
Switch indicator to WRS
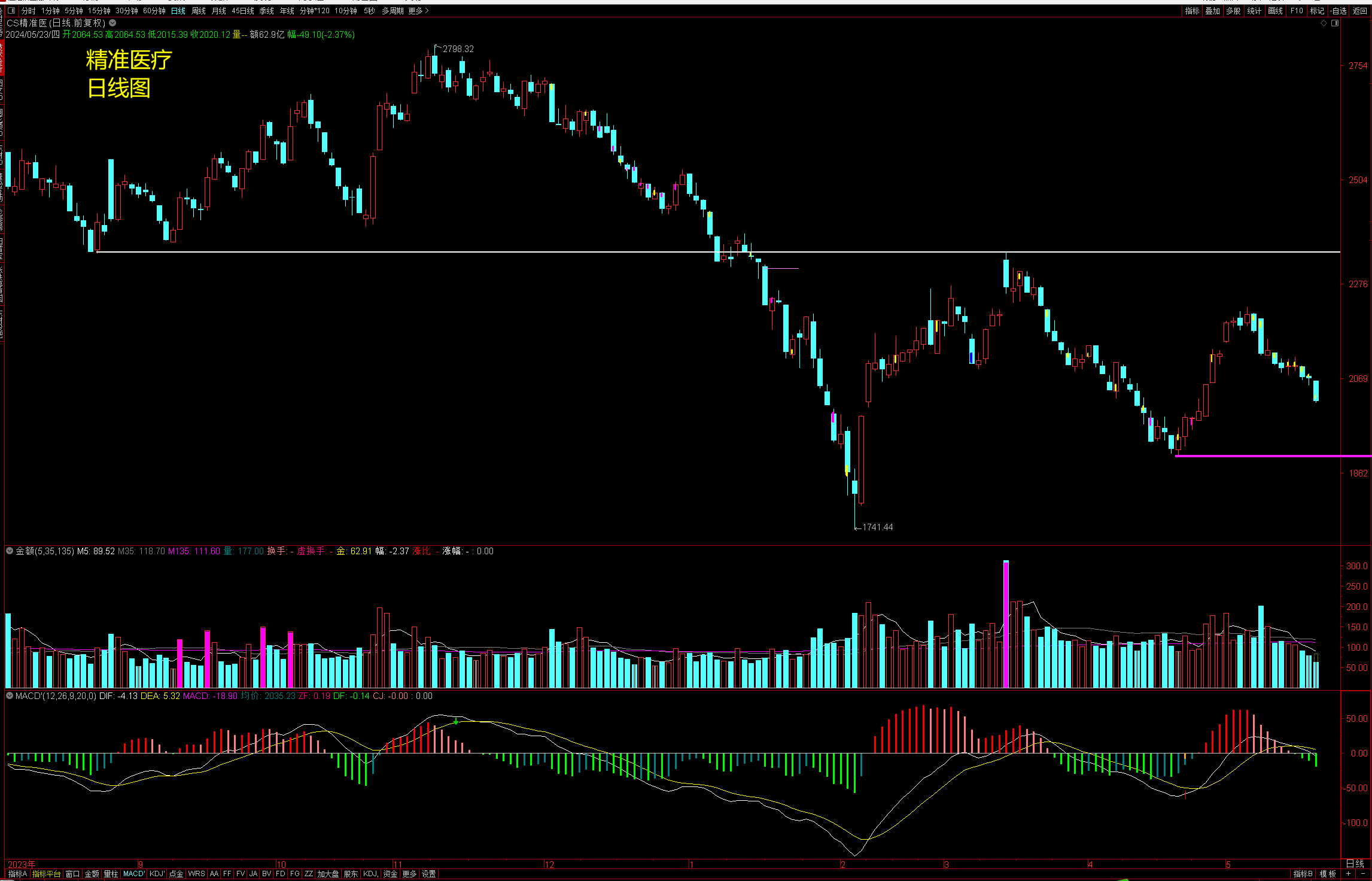click(196, 874)
